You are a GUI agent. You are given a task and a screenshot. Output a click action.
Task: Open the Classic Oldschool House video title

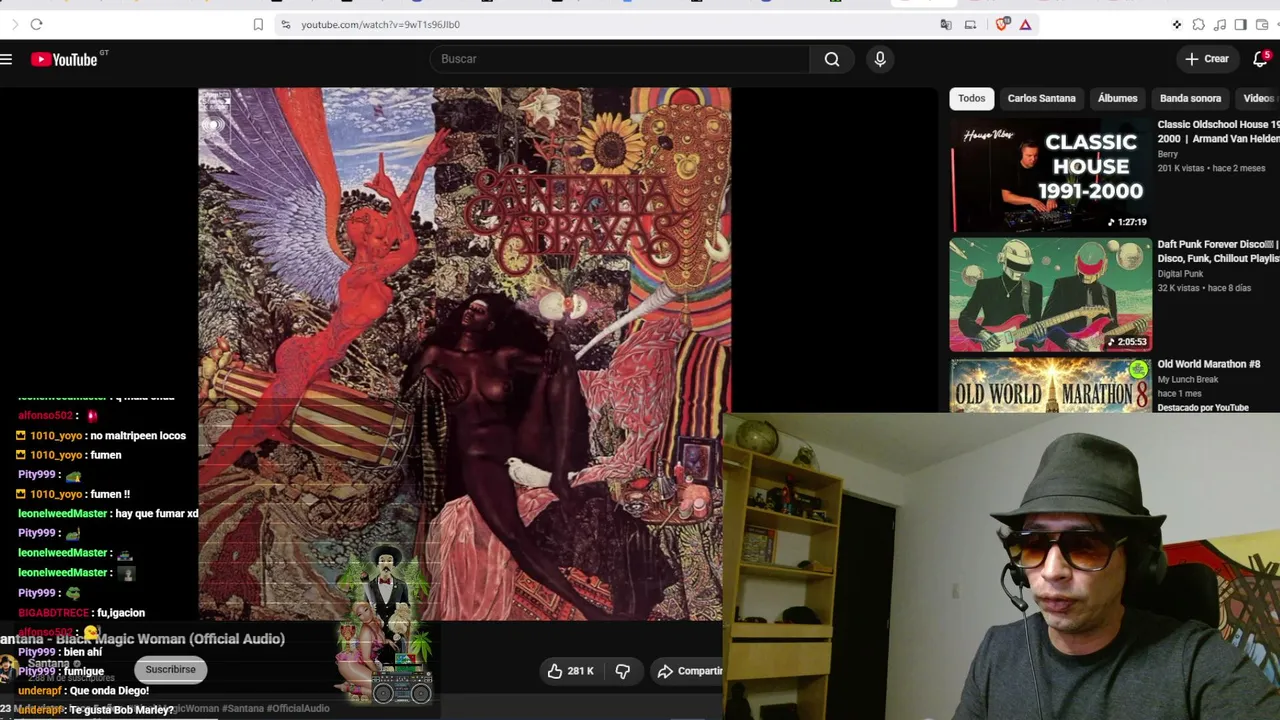(1218, 131)
